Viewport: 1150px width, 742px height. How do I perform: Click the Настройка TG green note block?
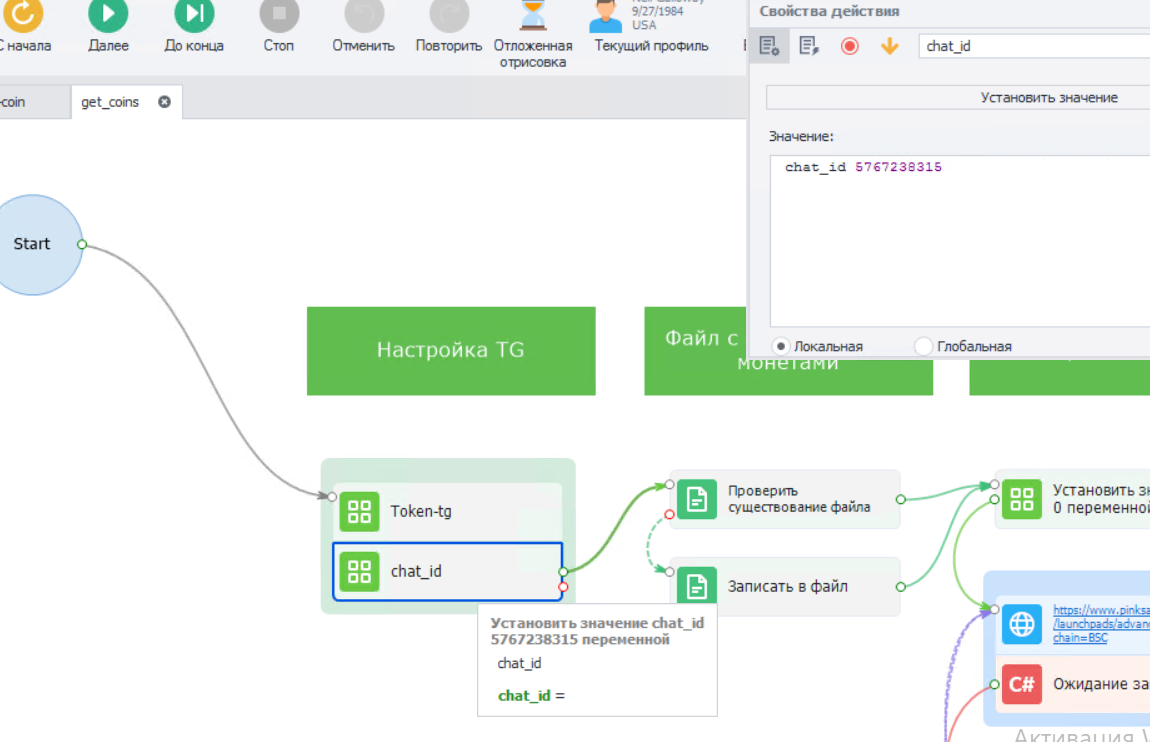click(450, 350)
